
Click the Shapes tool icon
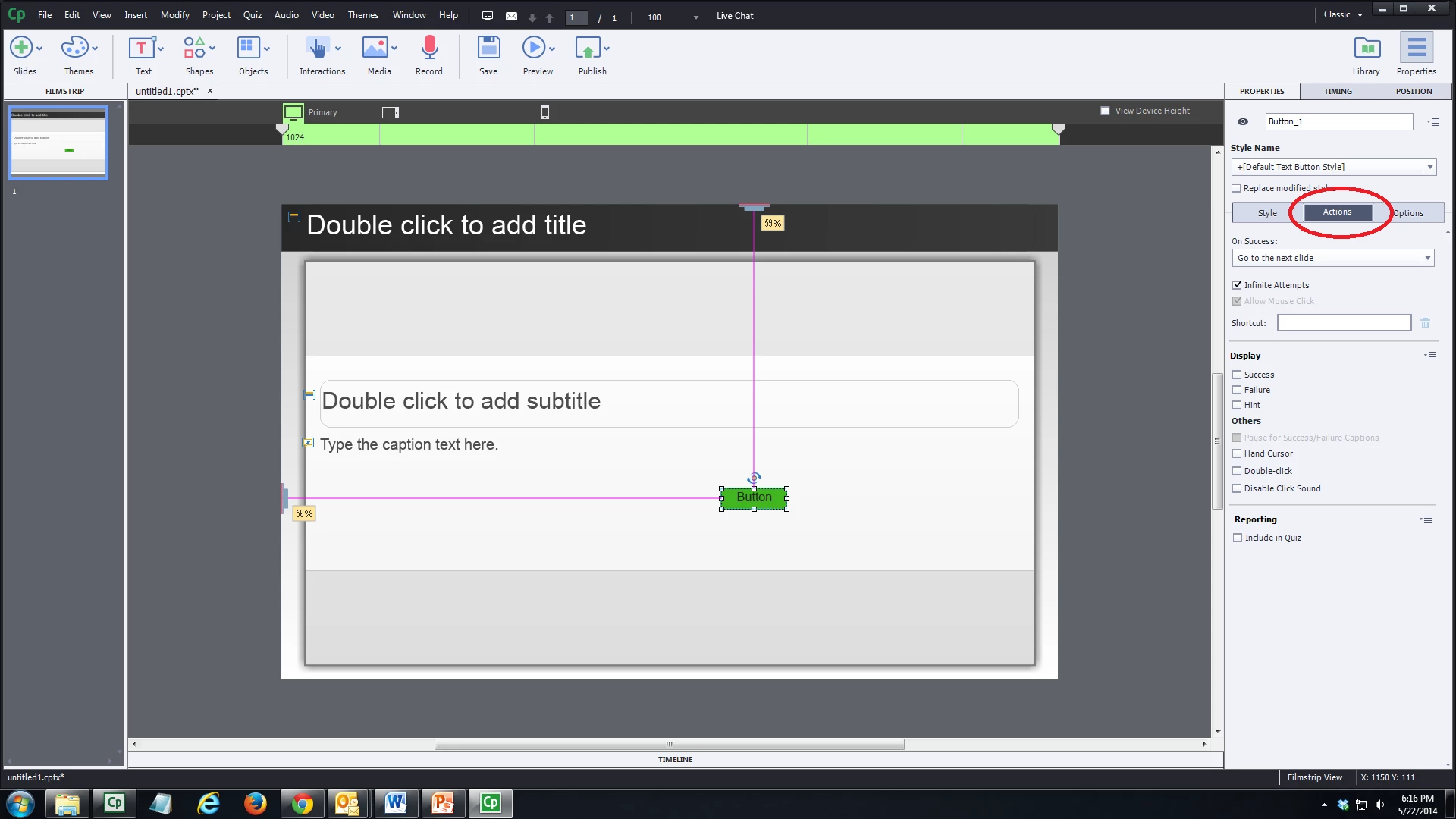pyautogui.click(x=194, y=49)
